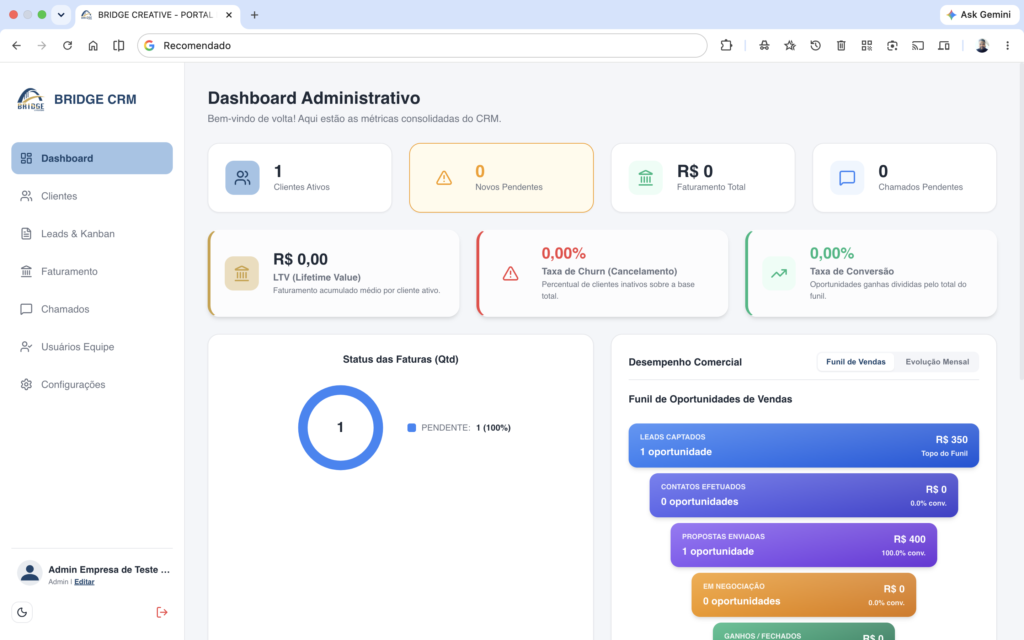Select the BRIDGE CREATIVE - PORTAL tab
Image resolution: width=1024 pixels, height=640 pixels.
tap(157, 15)
